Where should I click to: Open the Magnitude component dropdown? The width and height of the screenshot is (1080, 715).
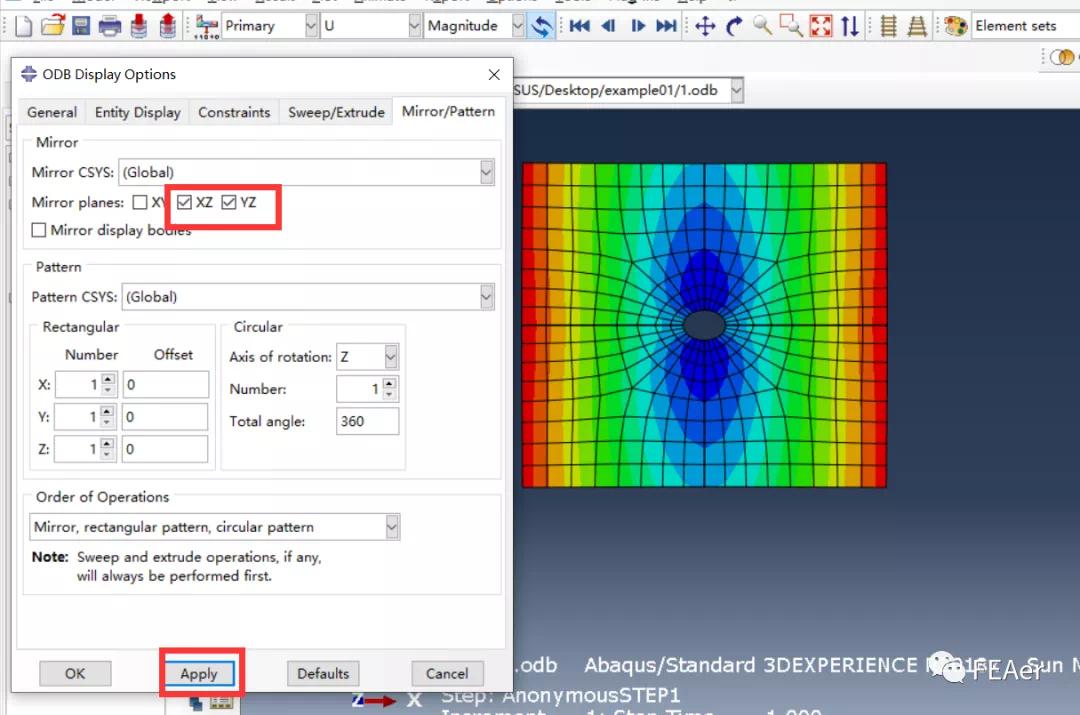coord(517,26)
